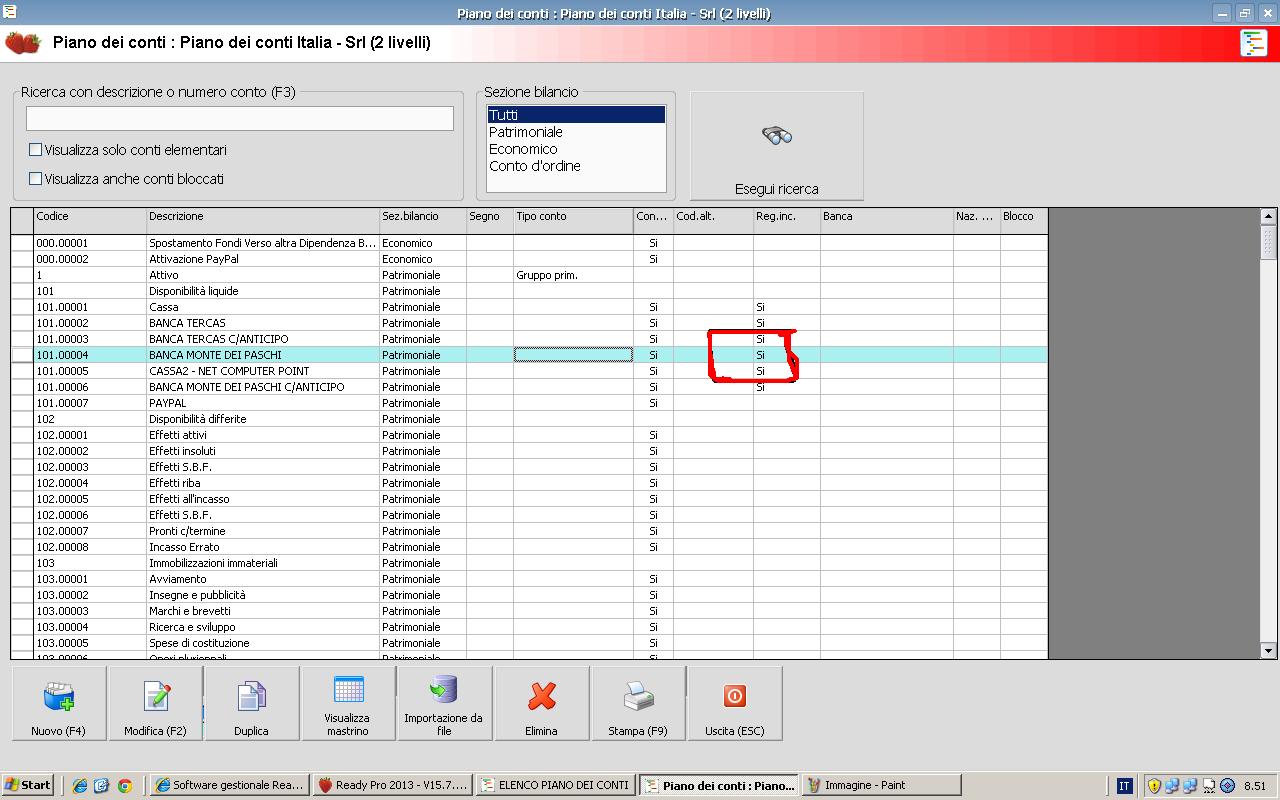Select 'Patrimoniale' in Sezione bilancio list
Image resolution: width=1280 pixels, height=800 pixels.
point(576,132)
